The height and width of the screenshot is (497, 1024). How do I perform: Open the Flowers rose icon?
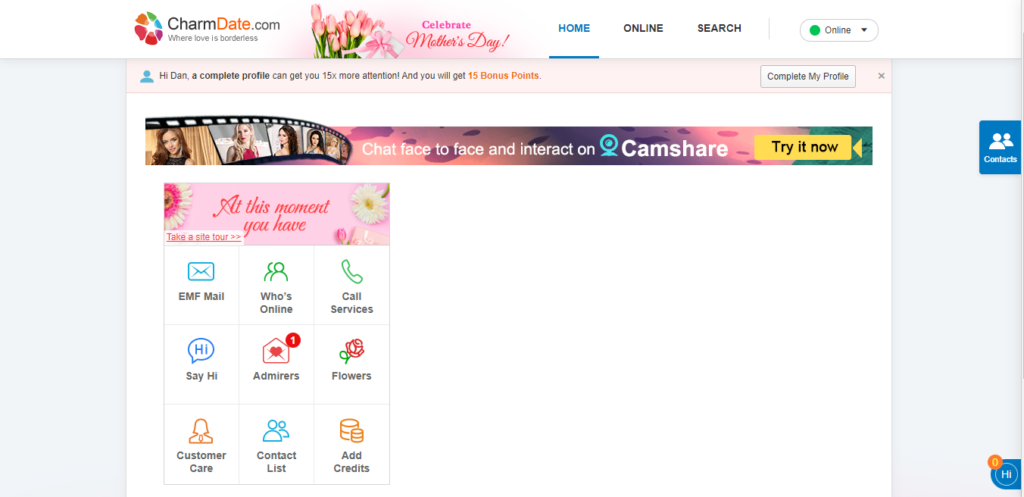pos(351,351)
